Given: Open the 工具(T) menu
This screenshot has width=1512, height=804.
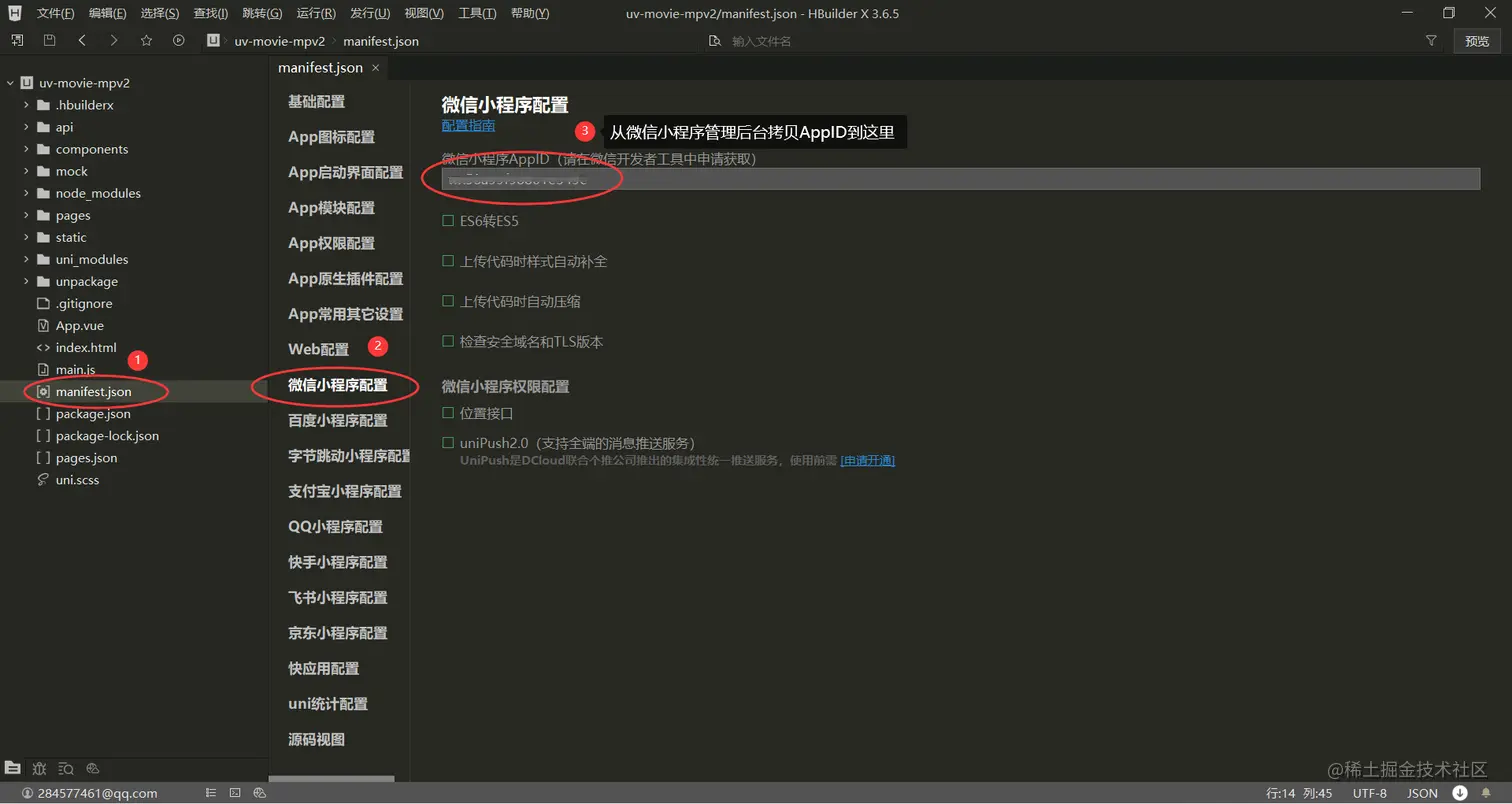Looking at the screenshot, I should (x=477, y=13).
